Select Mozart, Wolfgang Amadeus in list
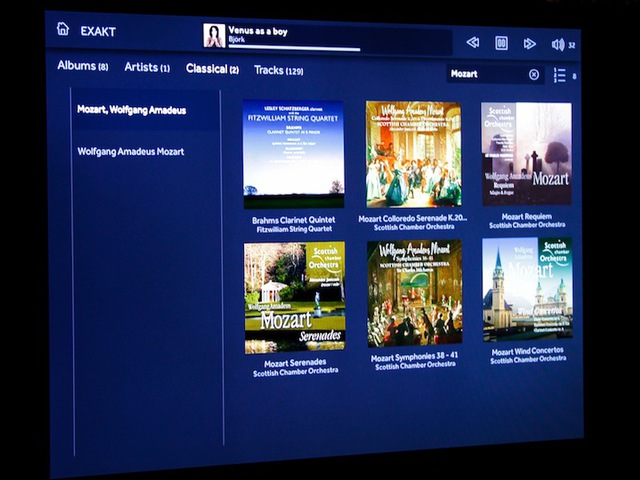 coord(145,110)
